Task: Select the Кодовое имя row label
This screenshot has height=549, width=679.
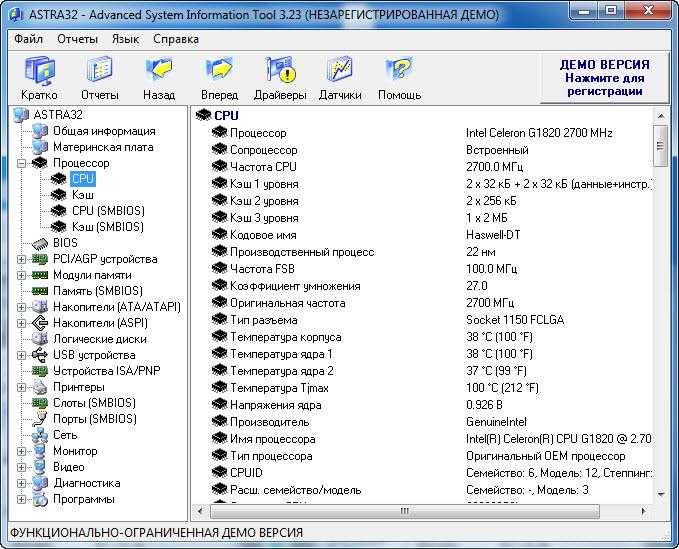Action: 263,235
